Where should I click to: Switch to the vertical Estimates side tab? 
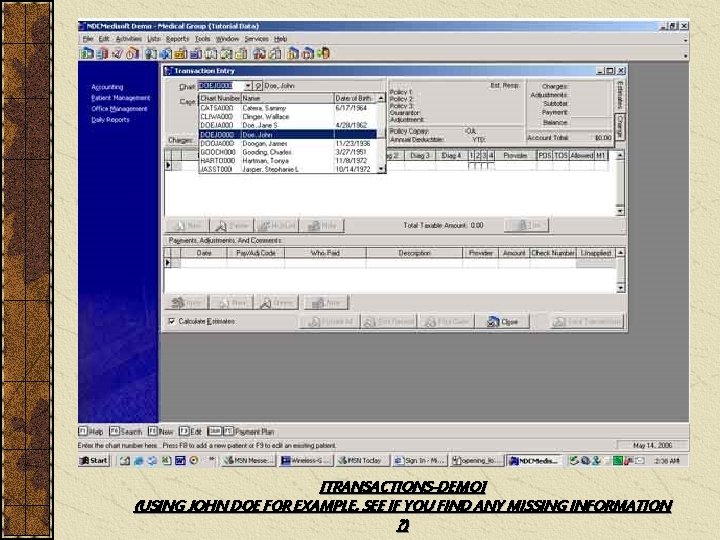click(620, 95)
